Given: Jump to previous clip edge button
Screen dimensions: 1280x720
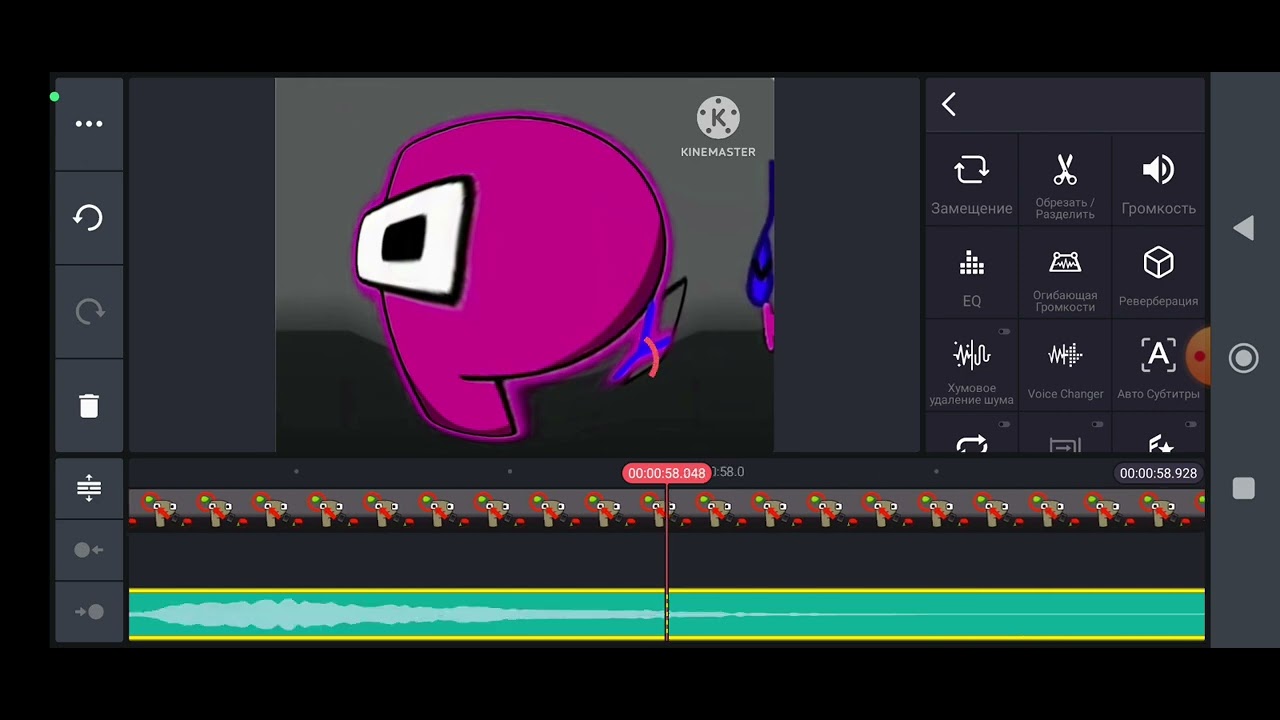Looking at the screenshot, I should (x=89, y=550).
